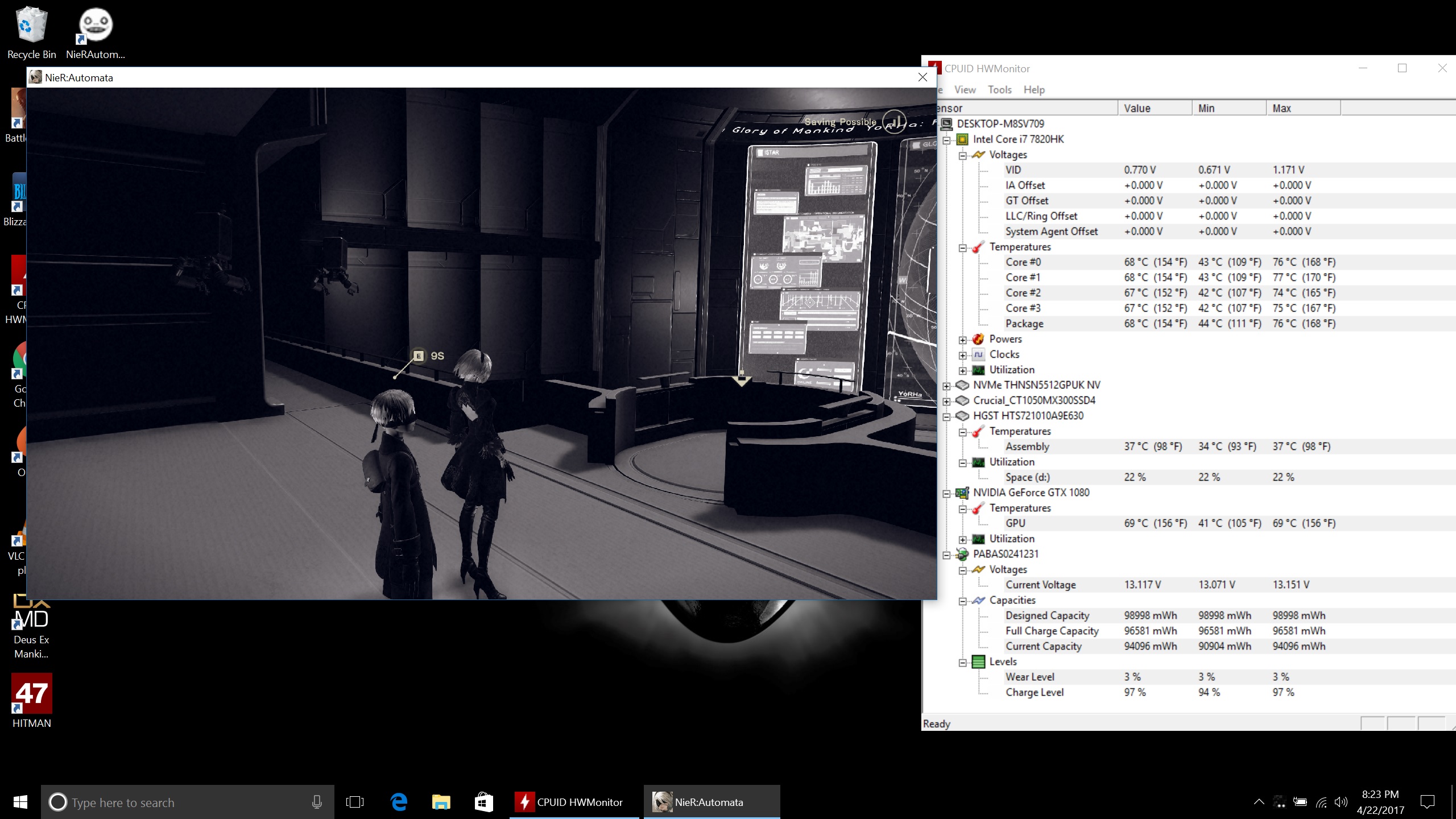Close the NieR:Automata game window
Image resolution: width=1456 pixels, height=819 pixels.
(x=923, y=77)
